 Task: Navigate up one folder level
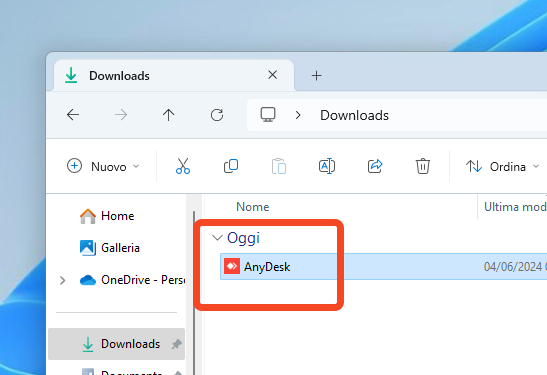(168, 115)
